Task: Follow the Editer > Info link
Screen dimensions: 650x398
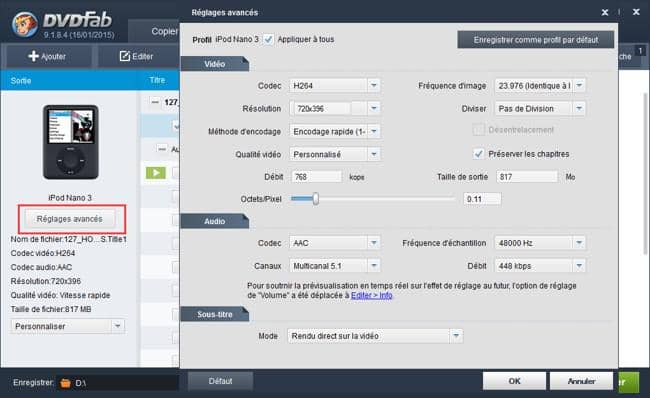Action: [x=371, y=295]
